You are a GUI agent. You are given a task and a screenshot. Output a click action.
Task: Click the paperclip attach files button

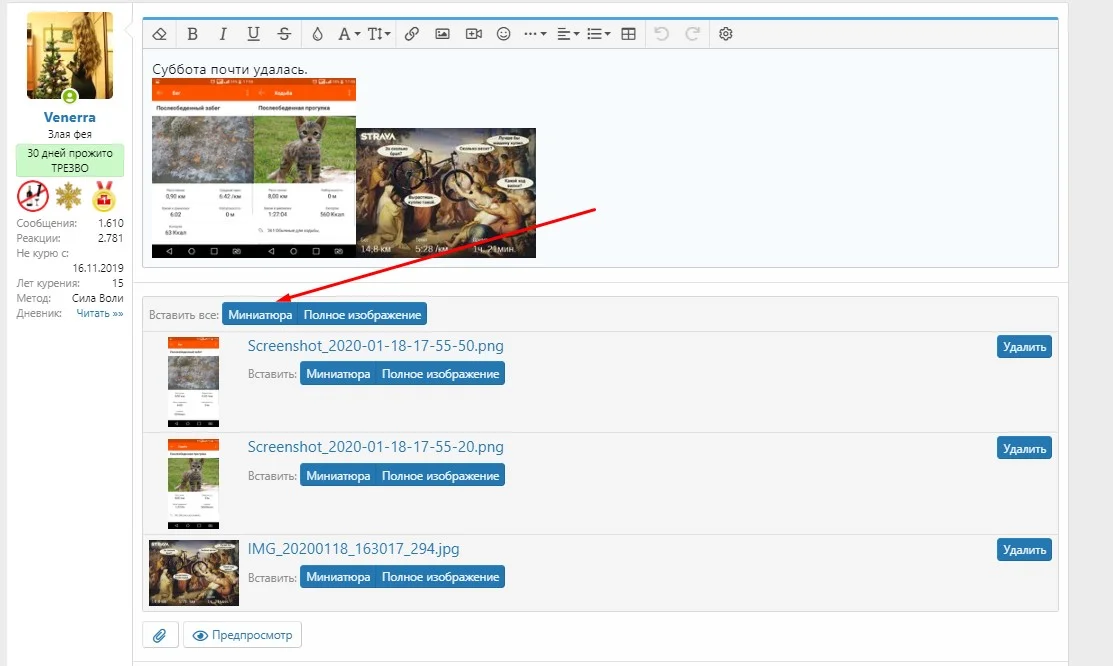tap(160, 635)
